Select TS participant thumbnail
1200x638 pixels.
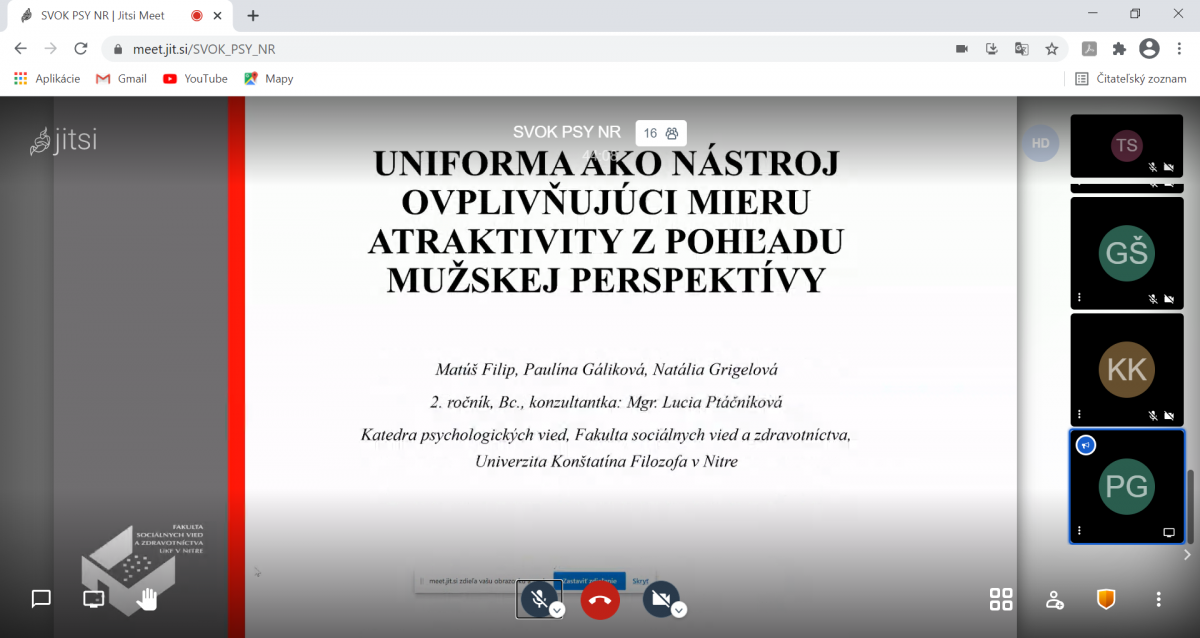(1127, 146)
